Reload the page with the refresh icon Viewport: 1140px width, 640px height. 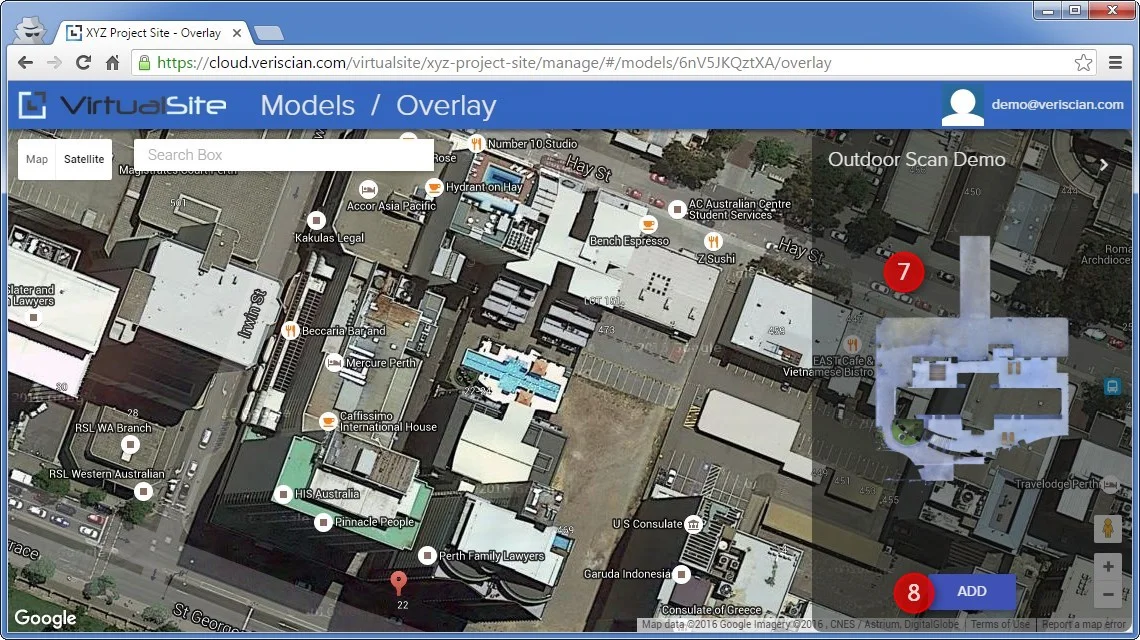pyautogui.click(x=84, y=63)
